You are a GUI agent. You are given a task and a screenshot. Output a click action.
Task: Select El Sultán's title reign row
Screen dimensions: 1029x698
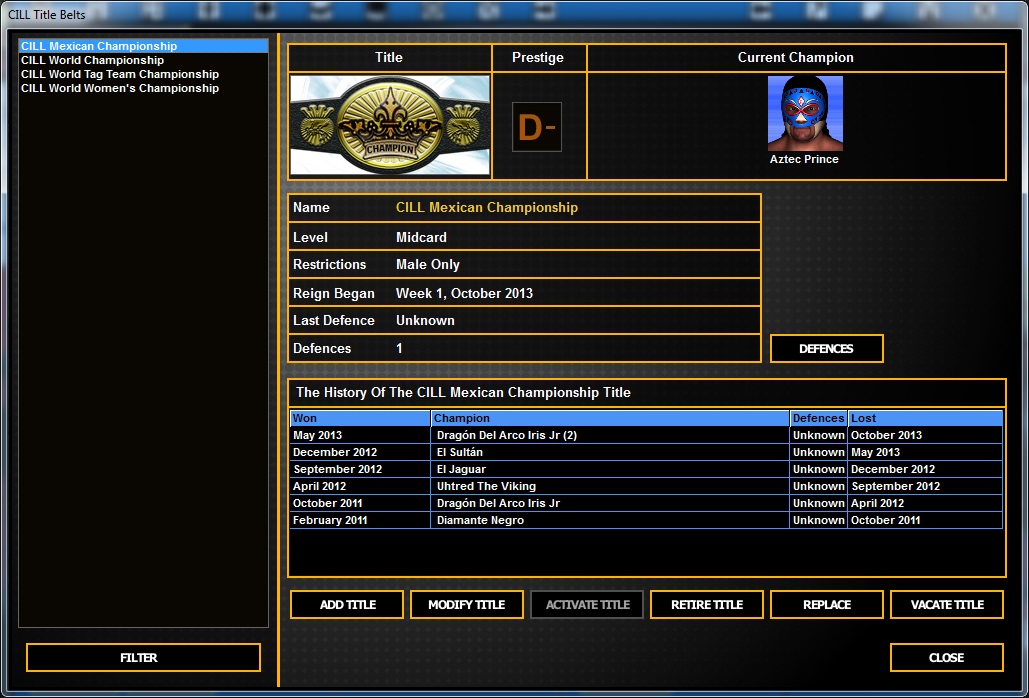600,452
